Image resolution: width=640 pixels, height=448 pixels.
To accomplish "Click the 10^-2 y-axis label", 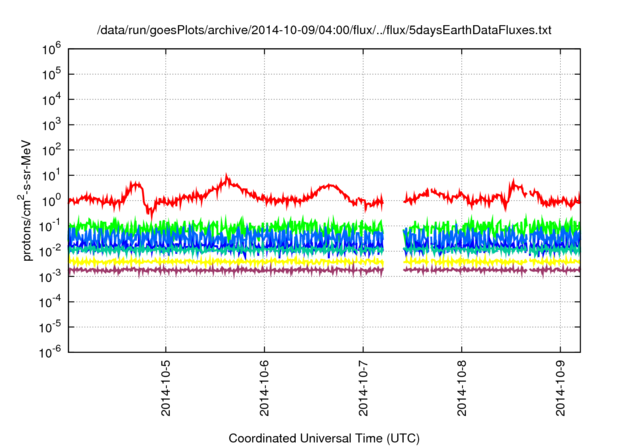I will click(50, 253).
